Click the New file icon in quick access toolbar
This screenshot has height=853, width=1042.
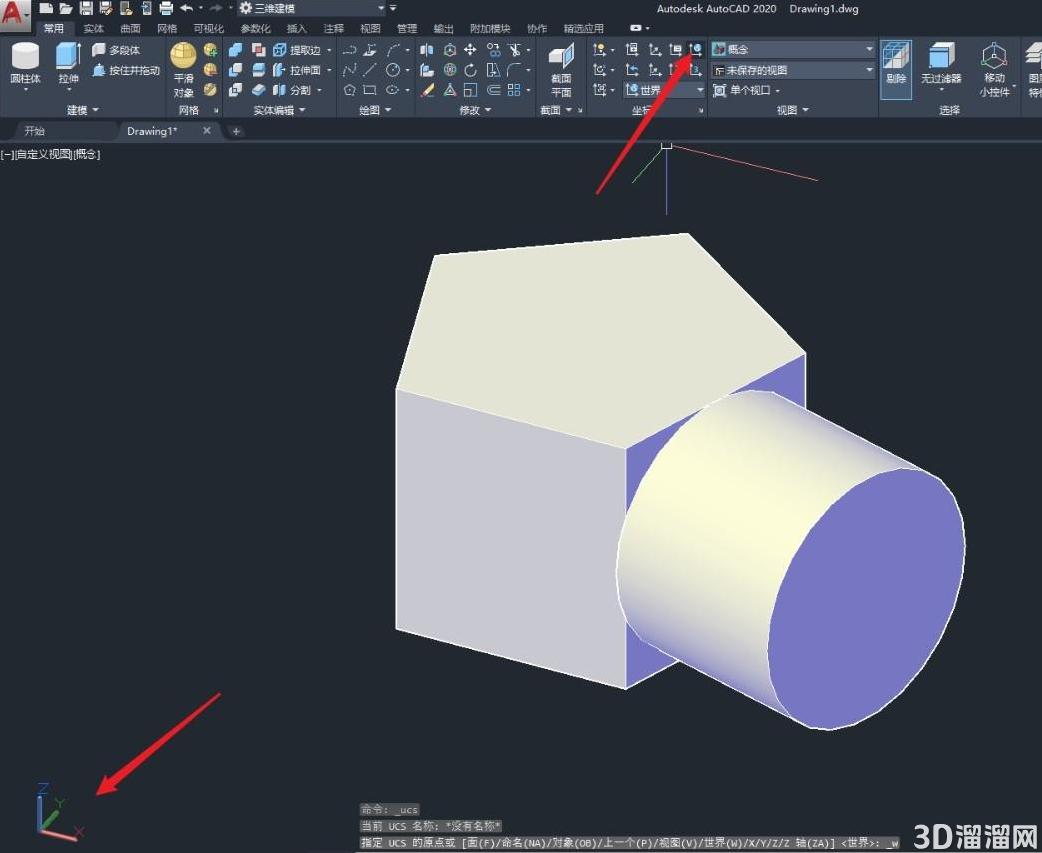pos(45,8)
